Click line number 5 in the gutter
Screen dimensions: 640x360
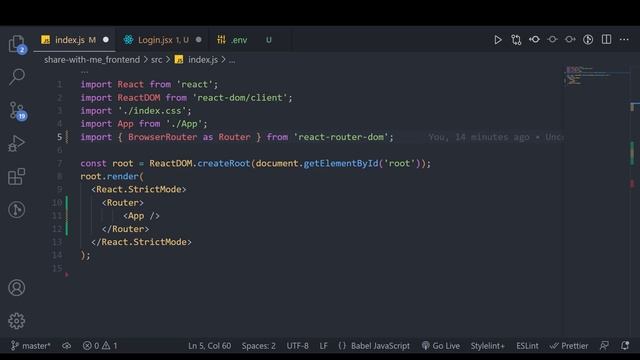60,137
